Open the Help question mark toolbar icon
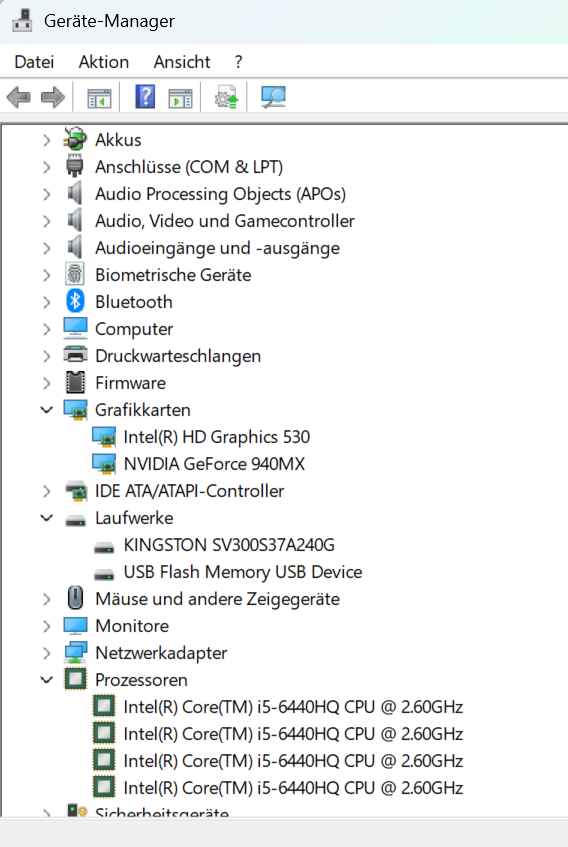The height and width of the screenshot is (847, 568). (x=145, y=97)
